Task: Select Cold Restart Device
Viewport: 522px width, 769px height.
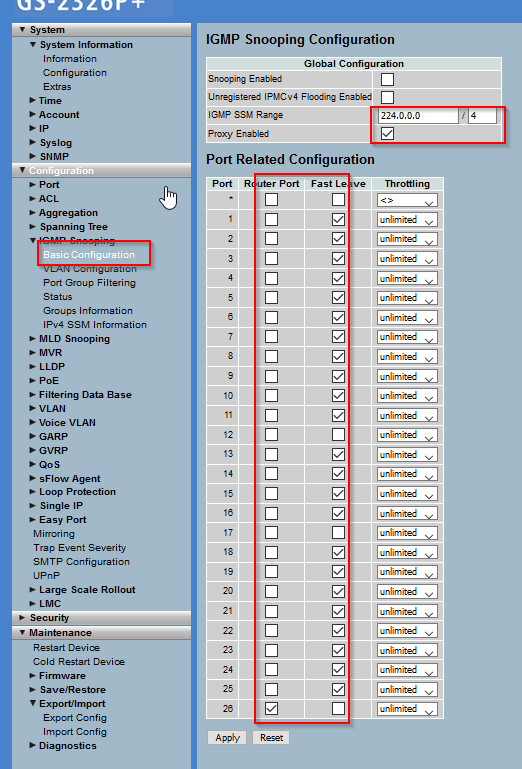Action: tap(79, 662)
